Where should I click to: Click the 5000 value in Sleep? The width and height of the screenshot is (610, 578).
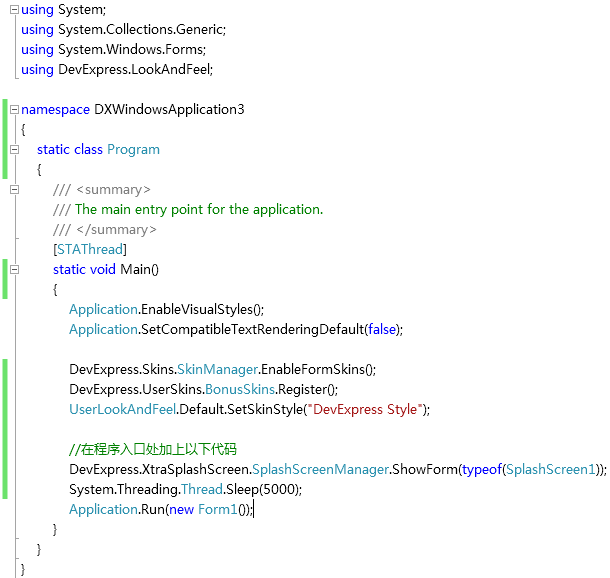click(x=277, y=489)
